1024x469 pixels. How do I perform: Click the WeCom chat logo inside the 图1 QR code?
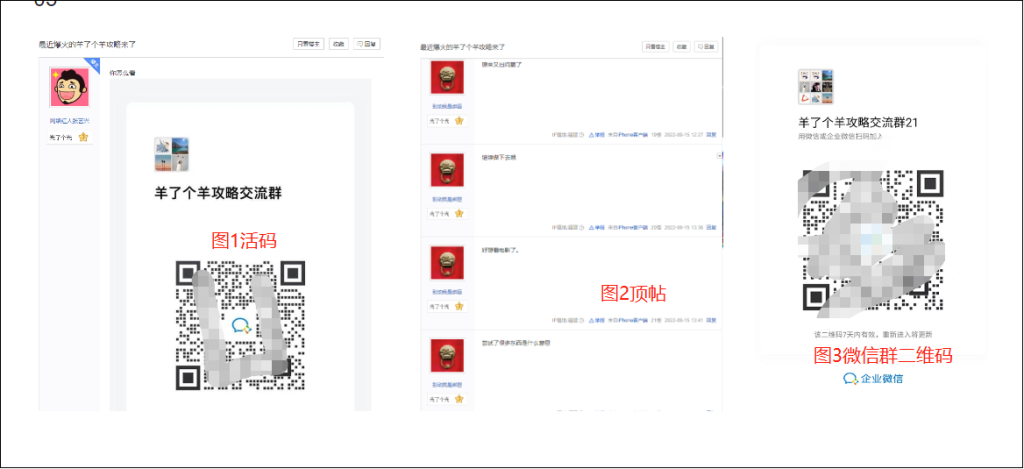pos(242,325)
